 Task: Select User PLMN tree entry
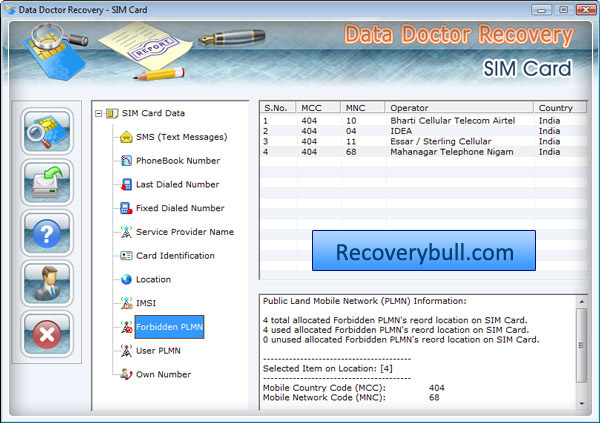158,351
